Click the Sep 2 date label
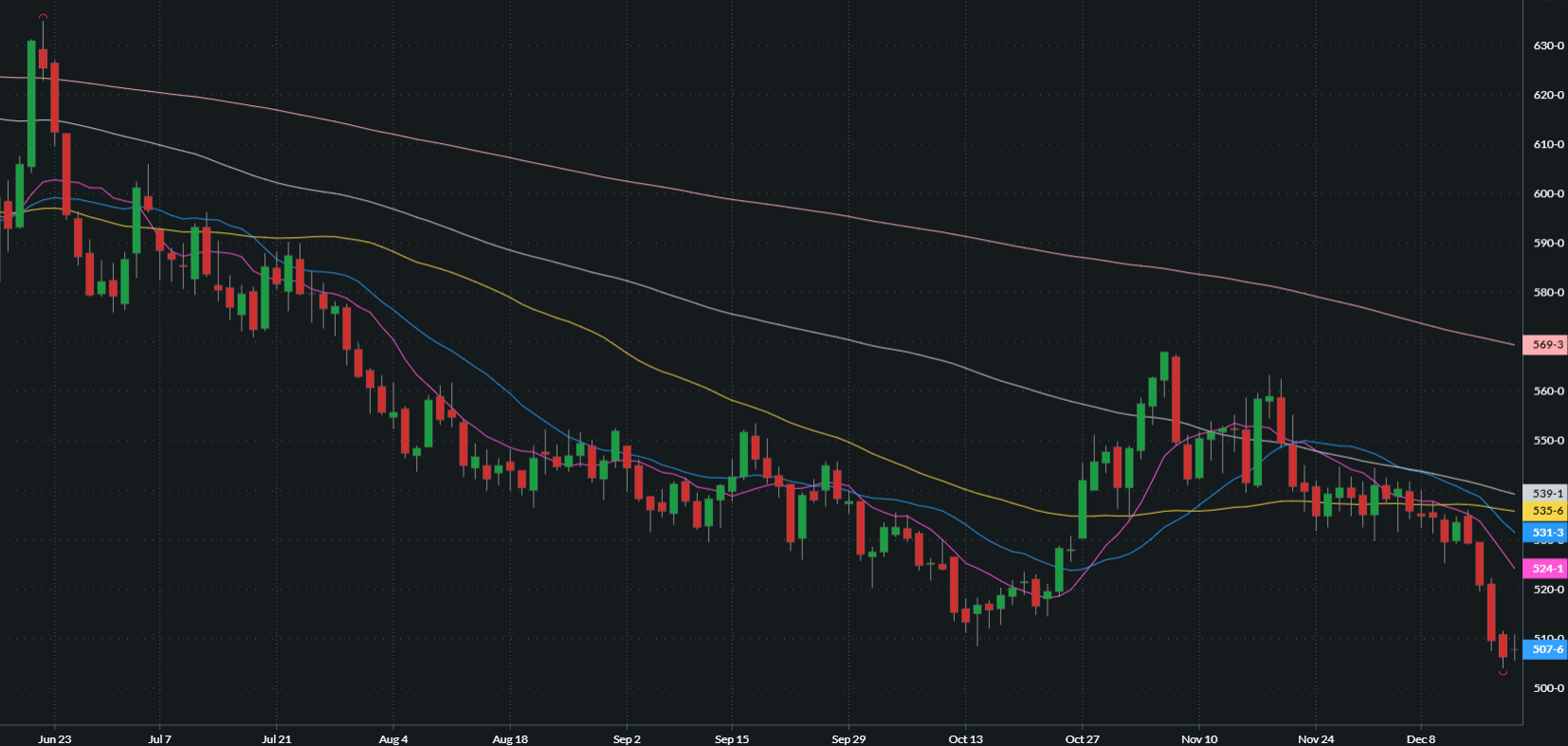Viewport: 1568px width, 746px height. tap(627, 739)
